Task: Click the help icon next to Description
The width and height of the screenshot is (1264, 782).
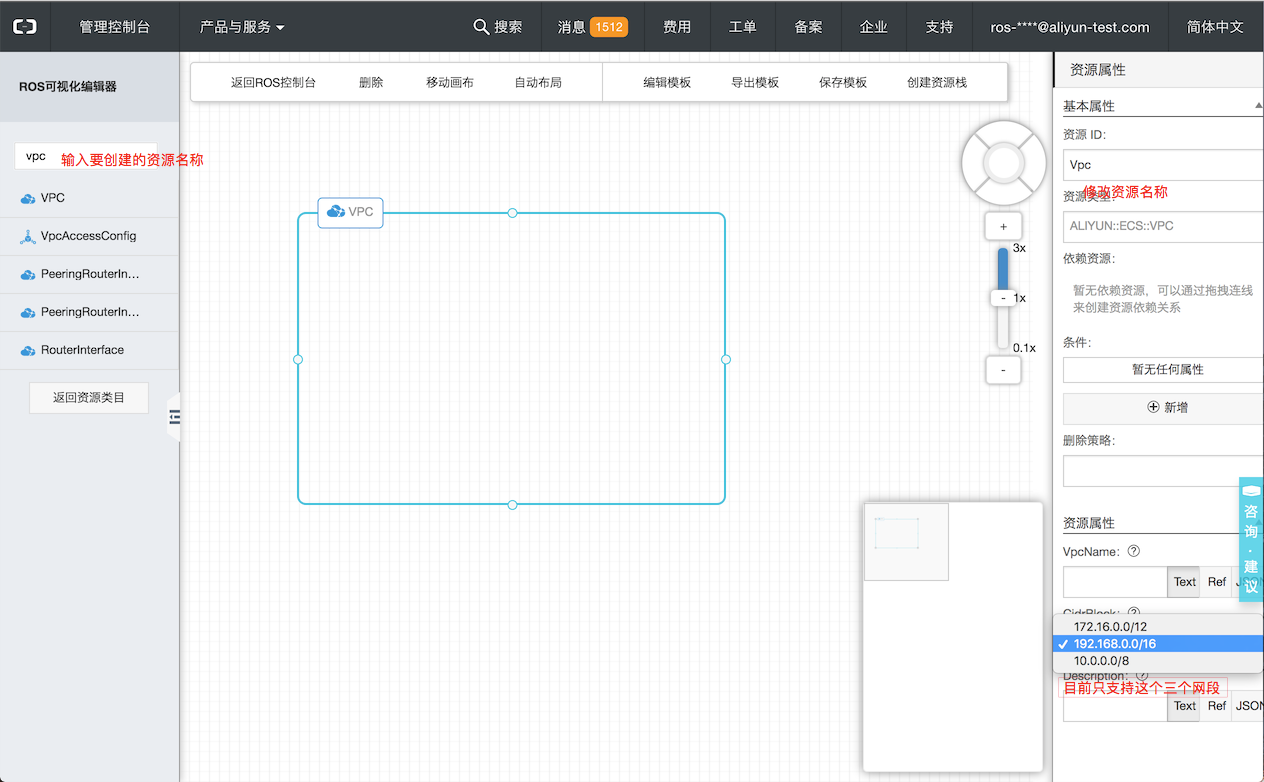Action: pyautogui.click(x=1142, y=676)
